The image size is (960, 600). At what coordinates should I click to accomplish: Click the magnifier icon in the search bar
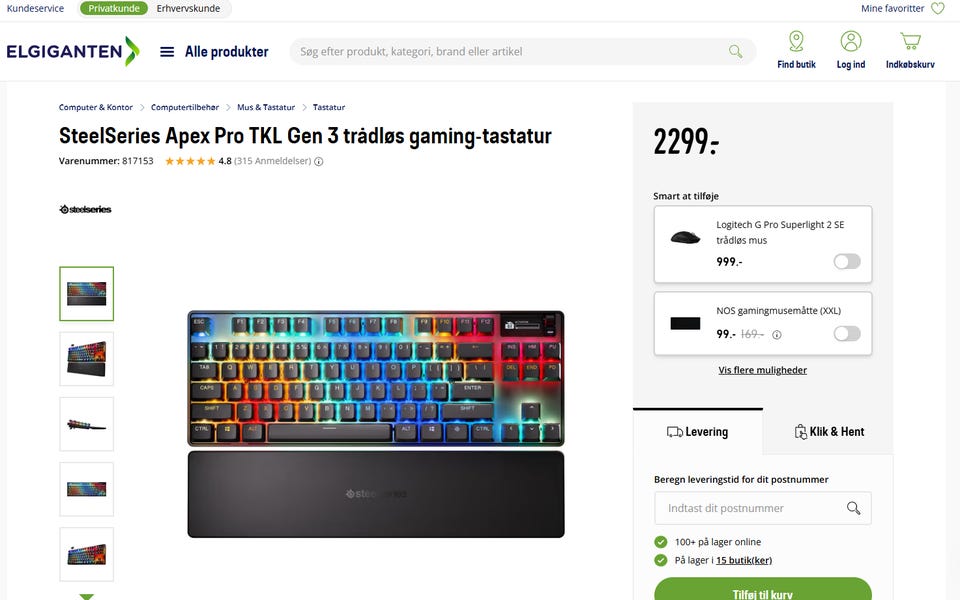pos(735,51)
